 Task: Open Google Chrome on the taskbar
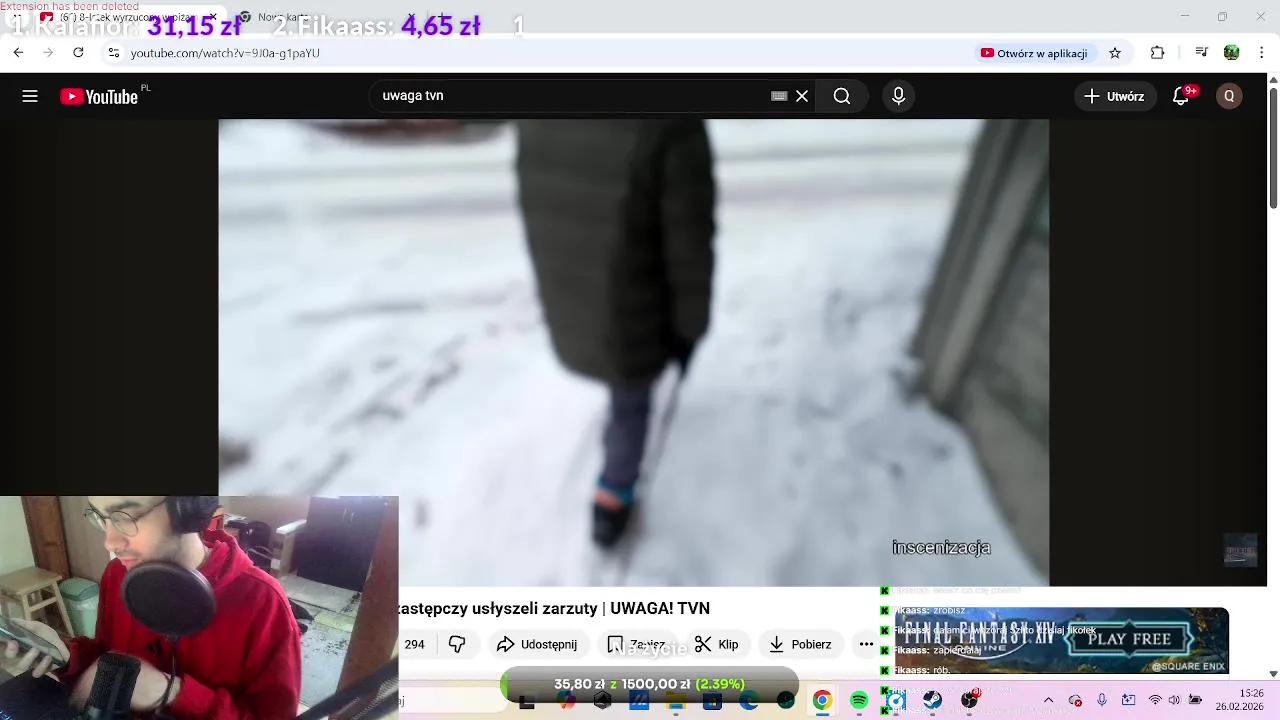[x=822, y=700]
